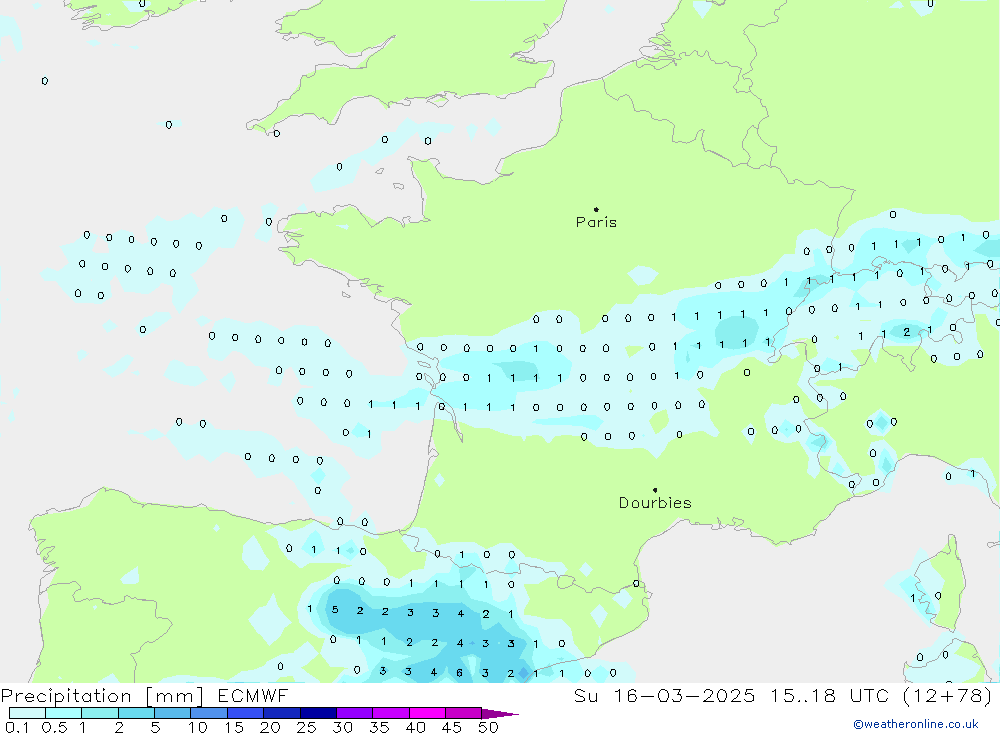1000x733 pixels.
Task: Select the 35–40 mm purple swatch
Action: click(391, 713)
